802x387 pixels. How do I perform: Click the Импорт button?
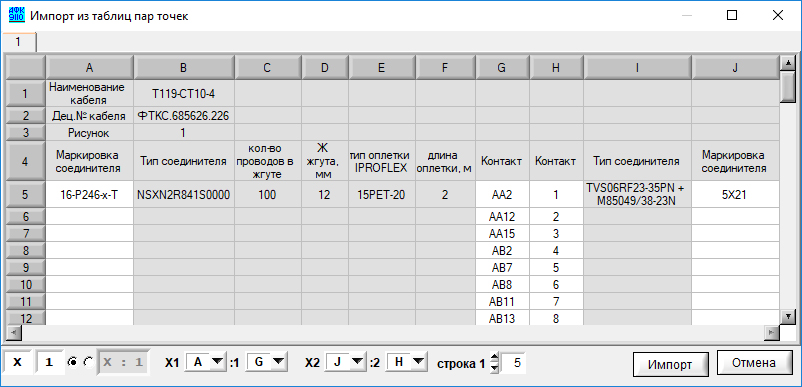[x=670, y=365]
